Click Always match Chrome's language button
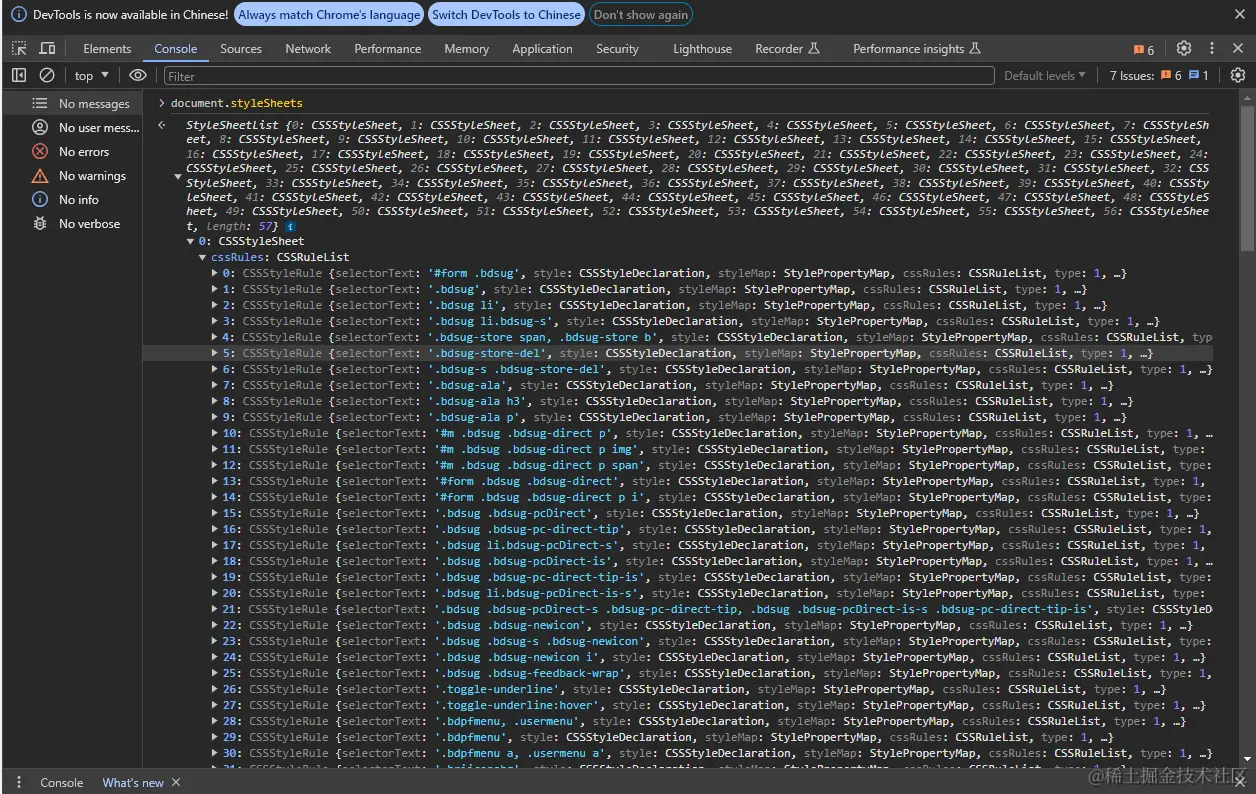1256x794 pixels. pos(329,15)
